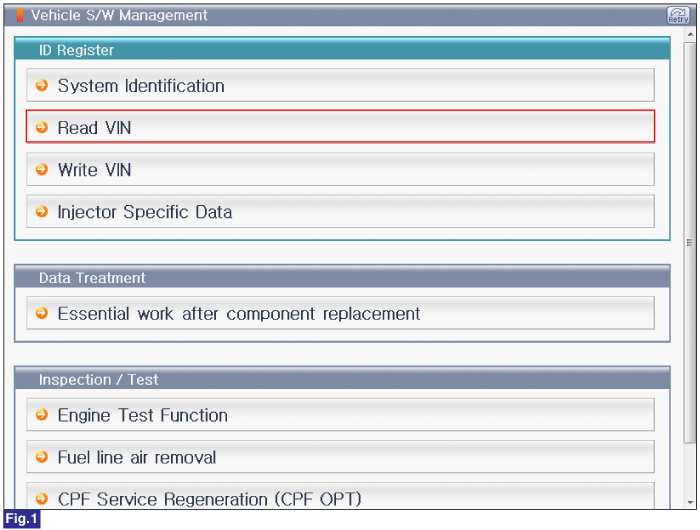Open the Write VIN function

(340, 169)
